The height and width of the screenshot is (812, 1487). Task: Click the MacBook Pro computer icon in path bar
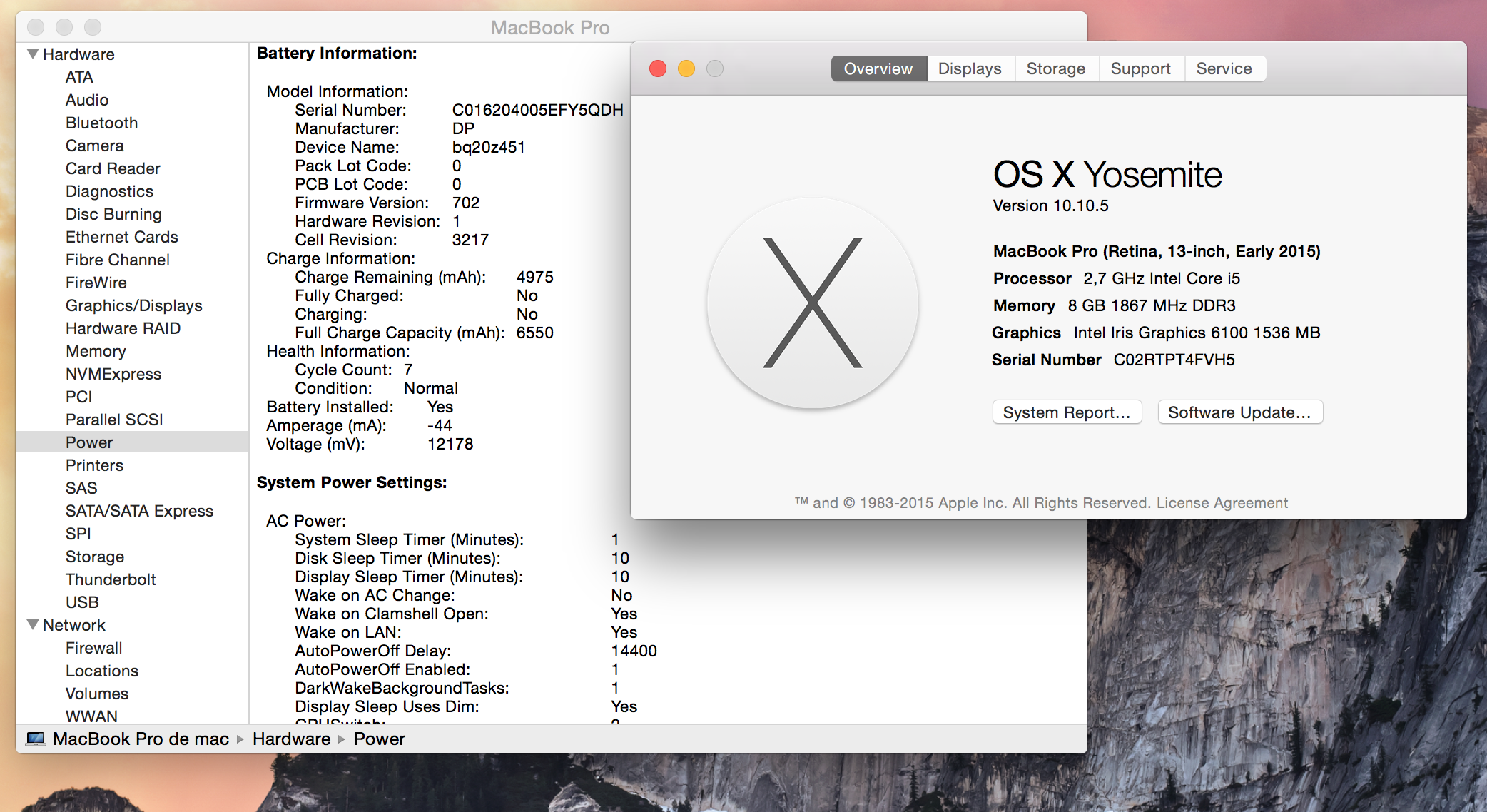tap(36, 739)
